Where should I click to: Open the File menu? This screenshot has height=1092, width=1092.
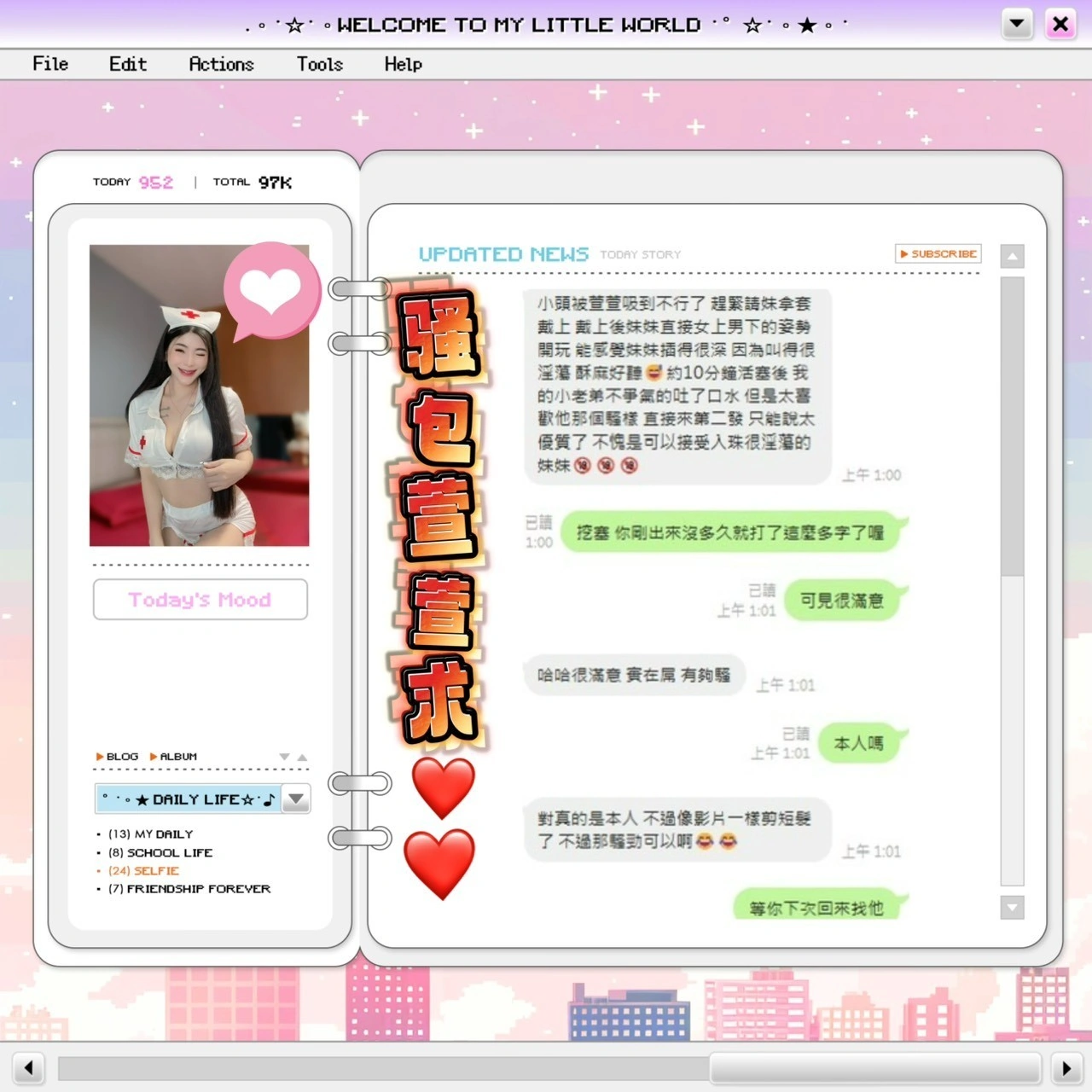coord(50,64)
